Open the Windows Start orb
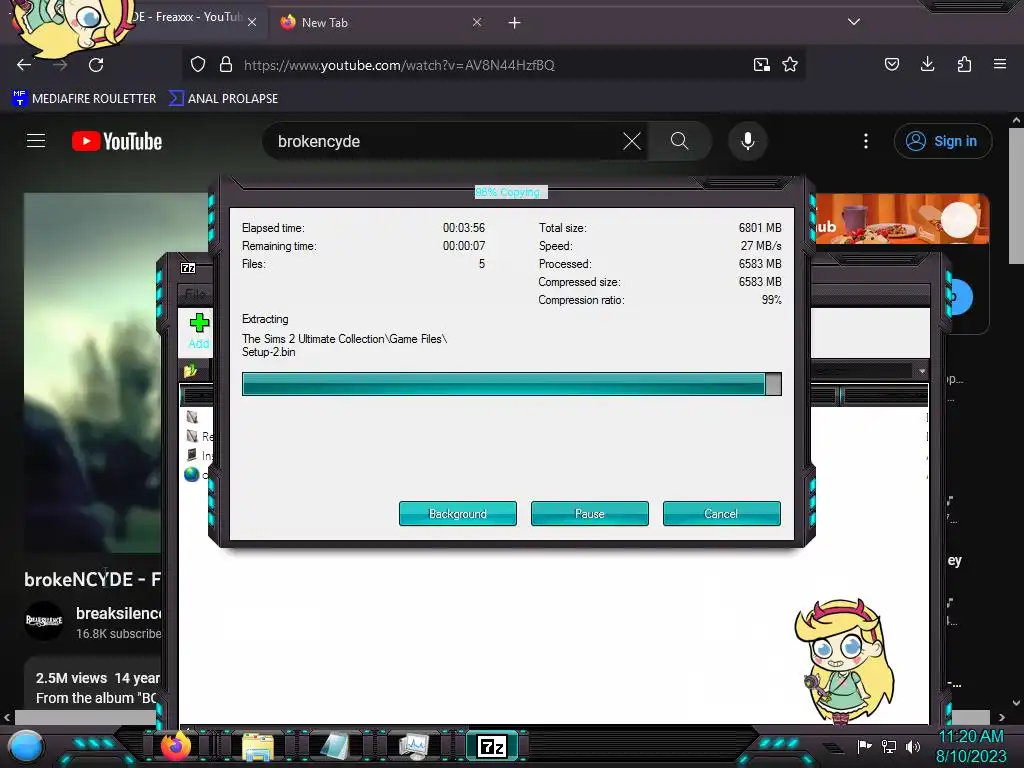Viewport: 1024px width, 768px height. (x=26, y=747)
